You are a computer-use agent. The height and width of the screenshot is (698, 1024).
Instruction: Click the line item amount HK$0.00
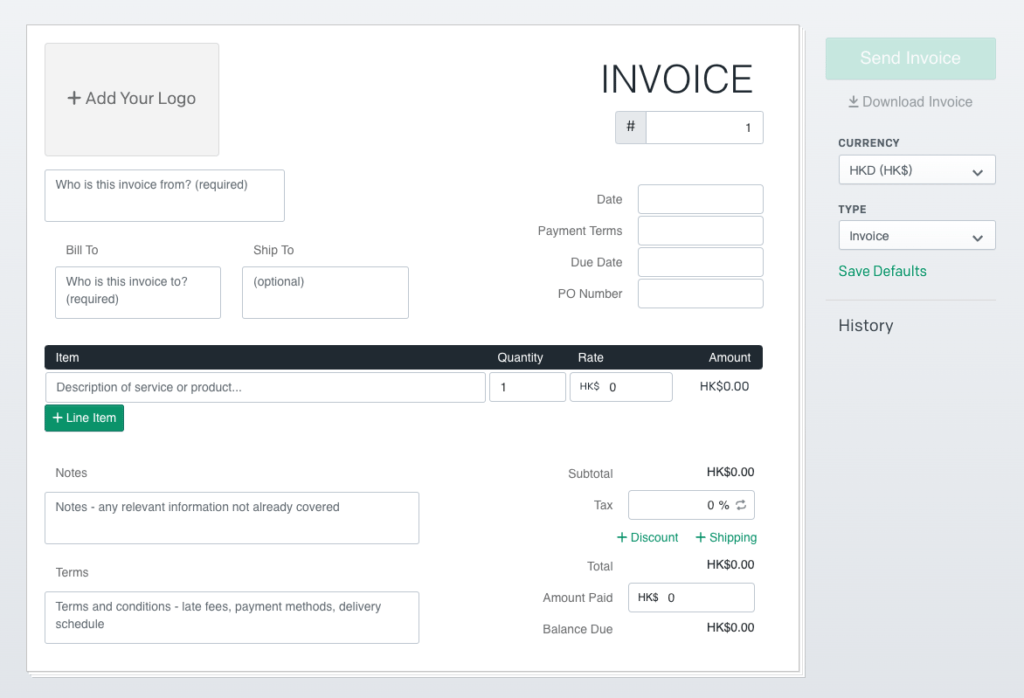[x=724, y=387]
